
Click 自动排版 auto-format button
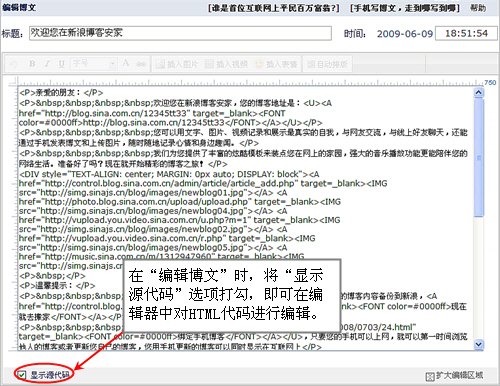point(327,64)
